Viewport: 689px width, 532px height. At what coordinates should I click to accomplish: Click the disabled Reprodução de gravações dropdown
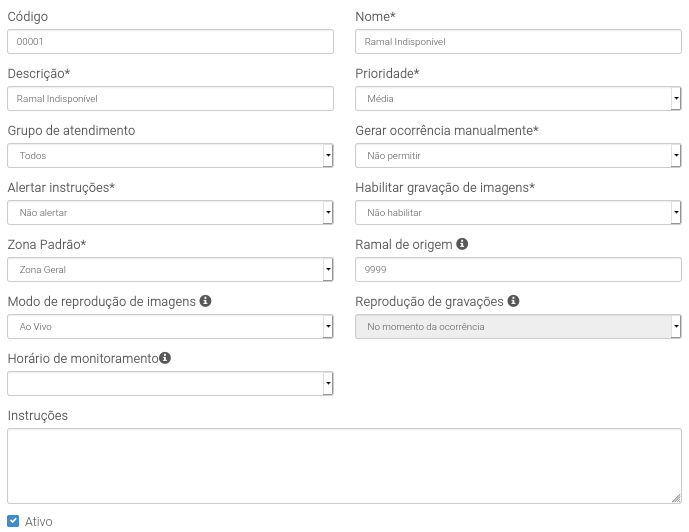pos(518,326)
